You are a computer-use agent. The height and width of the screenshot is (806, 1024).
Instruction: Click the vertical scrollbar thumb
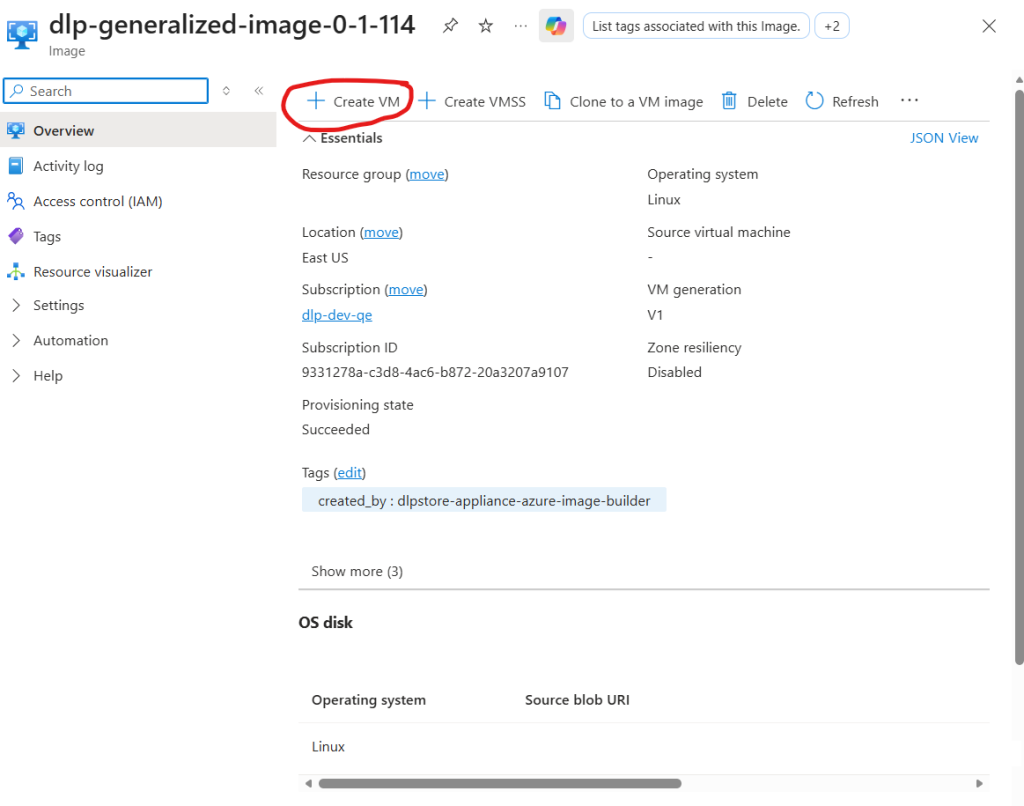tap(1019, 378)
